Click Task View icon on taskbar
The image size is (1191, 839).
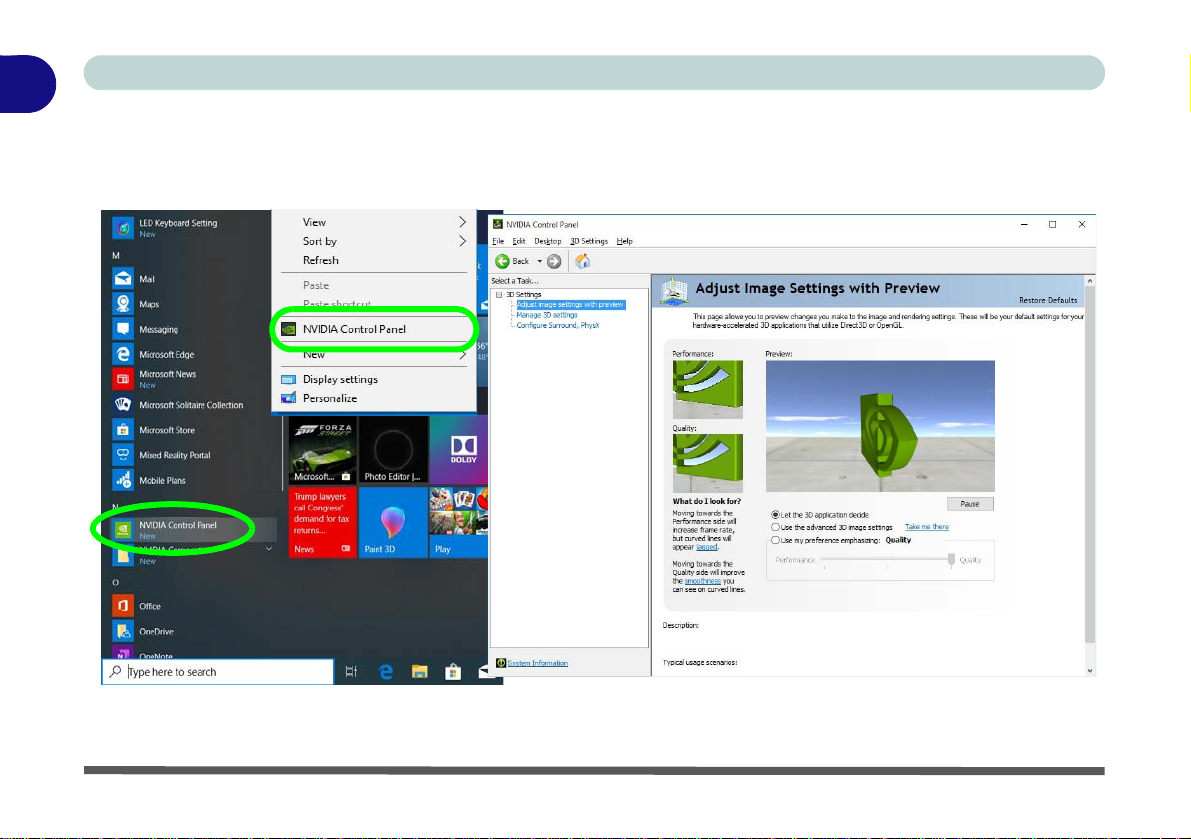click(x=351, y=671)
